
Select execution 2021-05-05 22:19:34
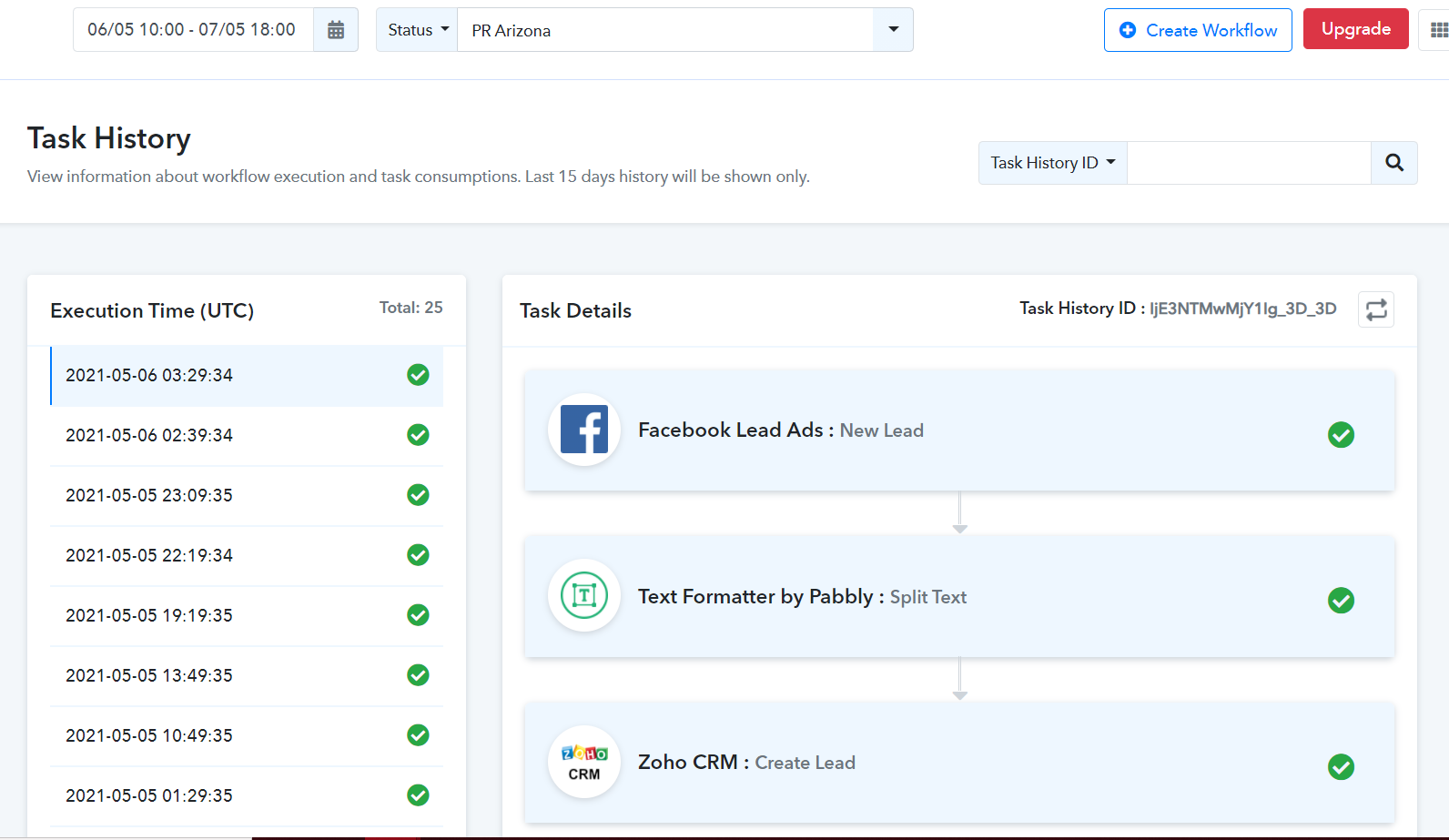pos(247,555)
